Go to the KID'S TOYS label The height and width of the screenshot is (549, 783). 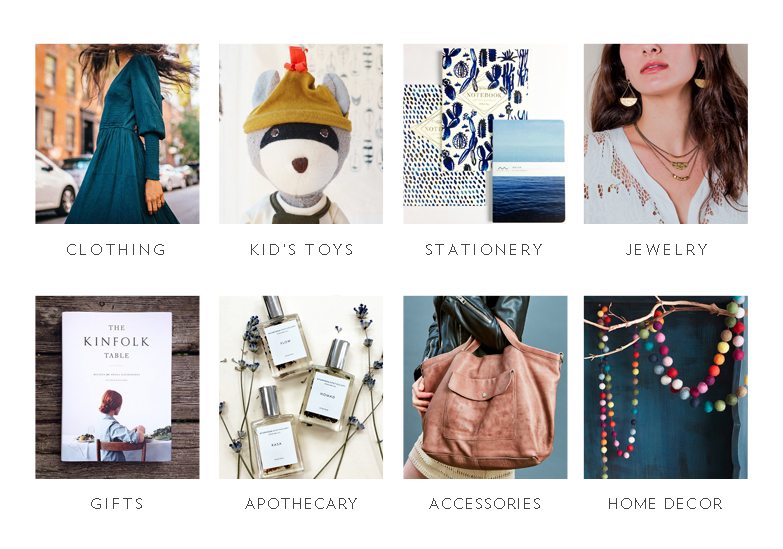[x=302, y=249]
